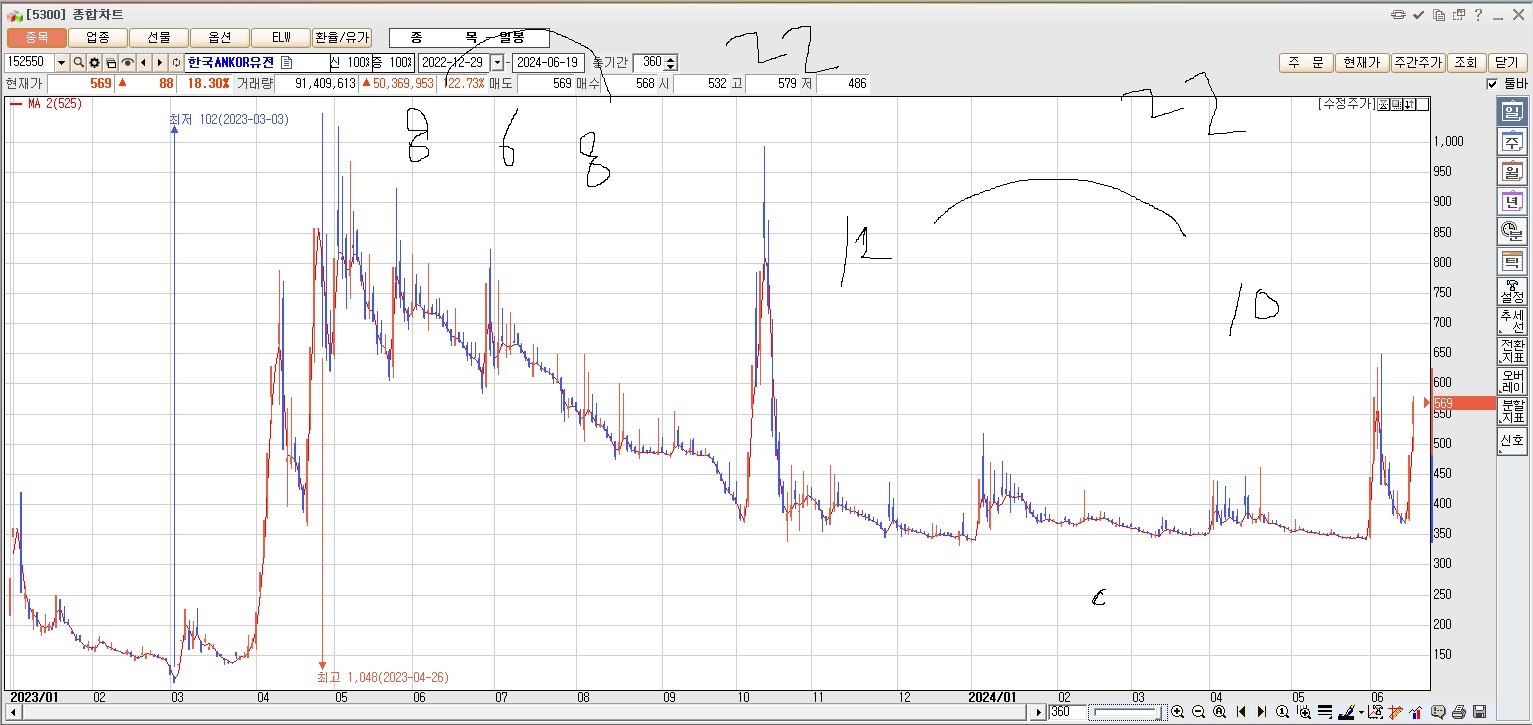Click the 조회 query button
This screenshot has height=725, width=1533.
tap(1465, 63)
